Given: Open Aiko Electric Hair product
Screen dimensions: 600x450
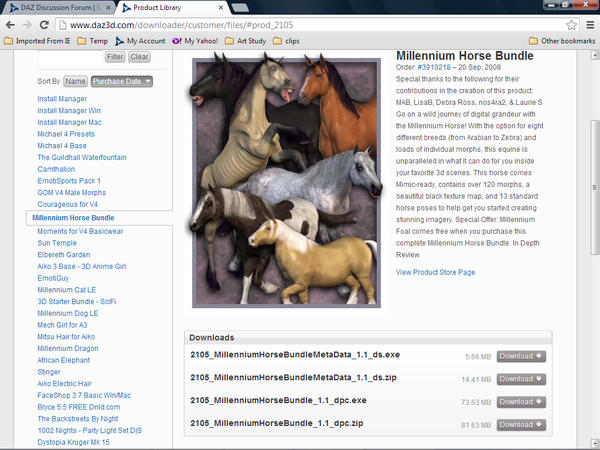Looking at the screenshot, I should click(x=64, y=383).
